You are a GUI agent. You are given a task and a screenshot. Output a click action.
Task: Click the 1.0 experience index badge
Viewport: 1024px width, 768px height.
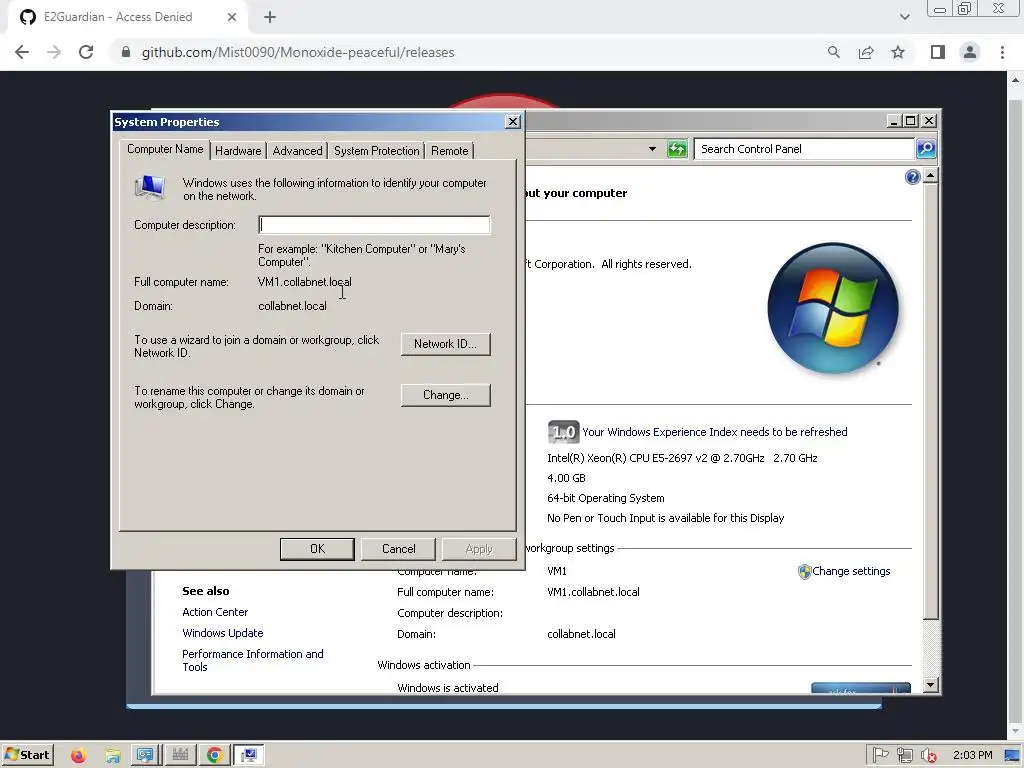pos(564,432)
